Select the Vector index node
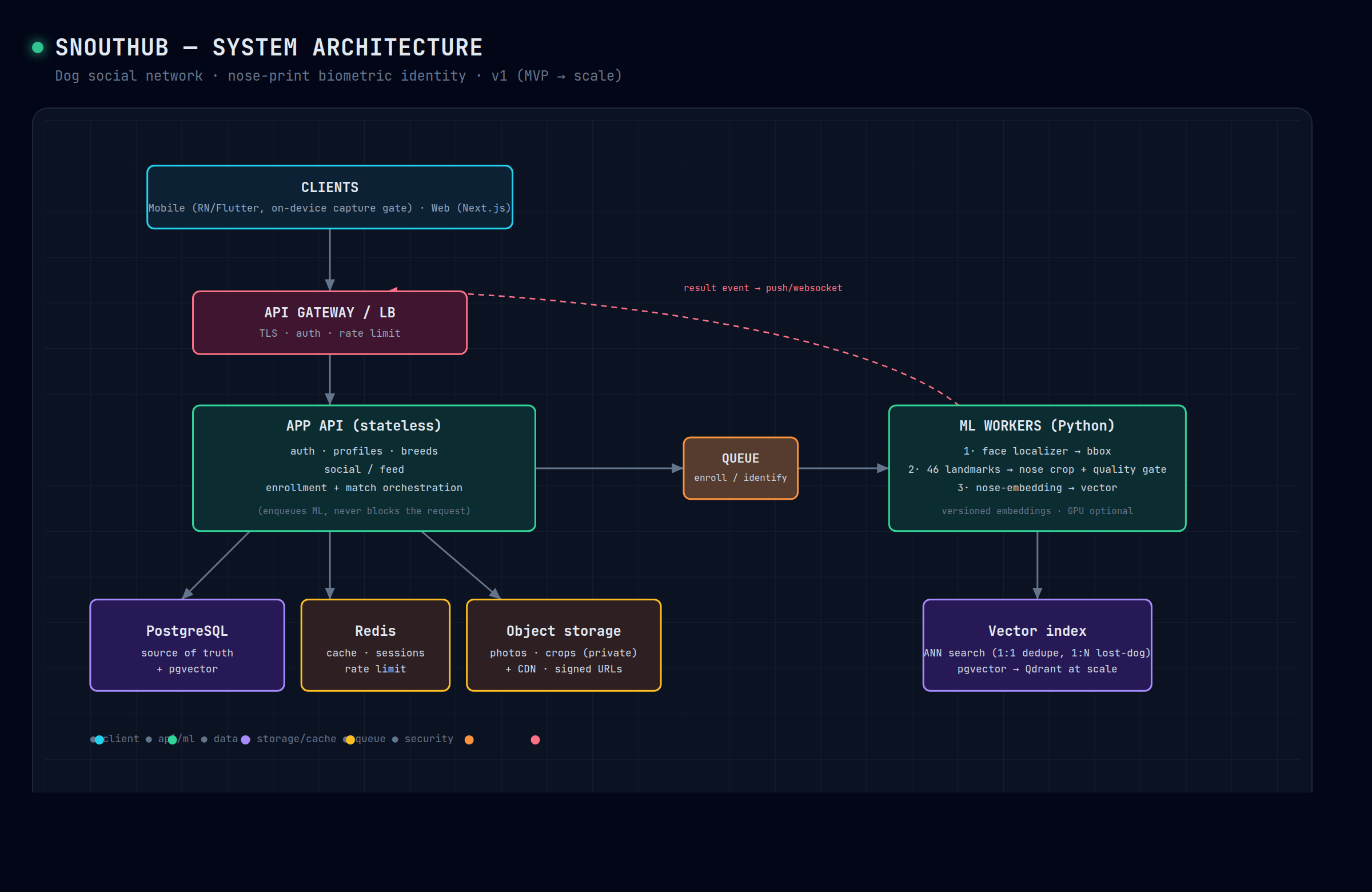This screenshot has height=892, width=1372. 1037,644
